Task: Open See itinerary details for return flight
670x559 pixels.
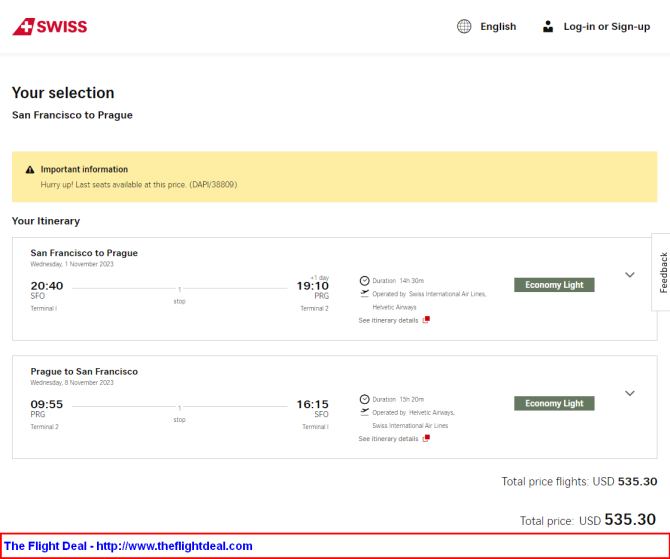Action: point(388,439)
